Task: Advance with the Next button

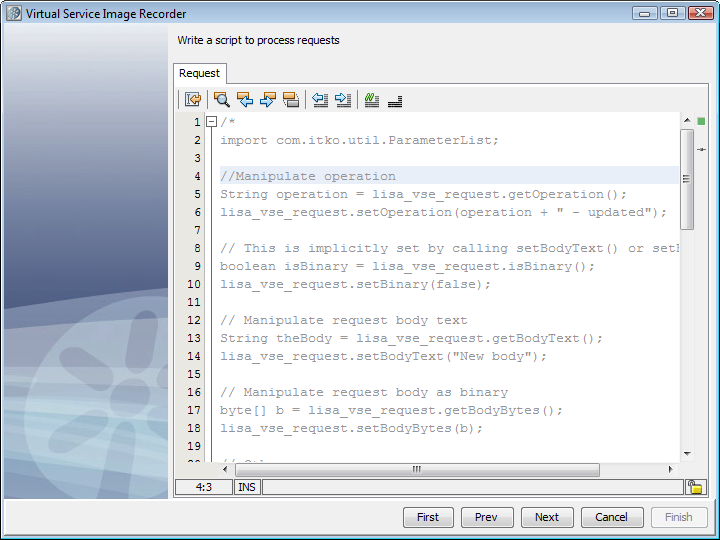Action: [547, 518]
